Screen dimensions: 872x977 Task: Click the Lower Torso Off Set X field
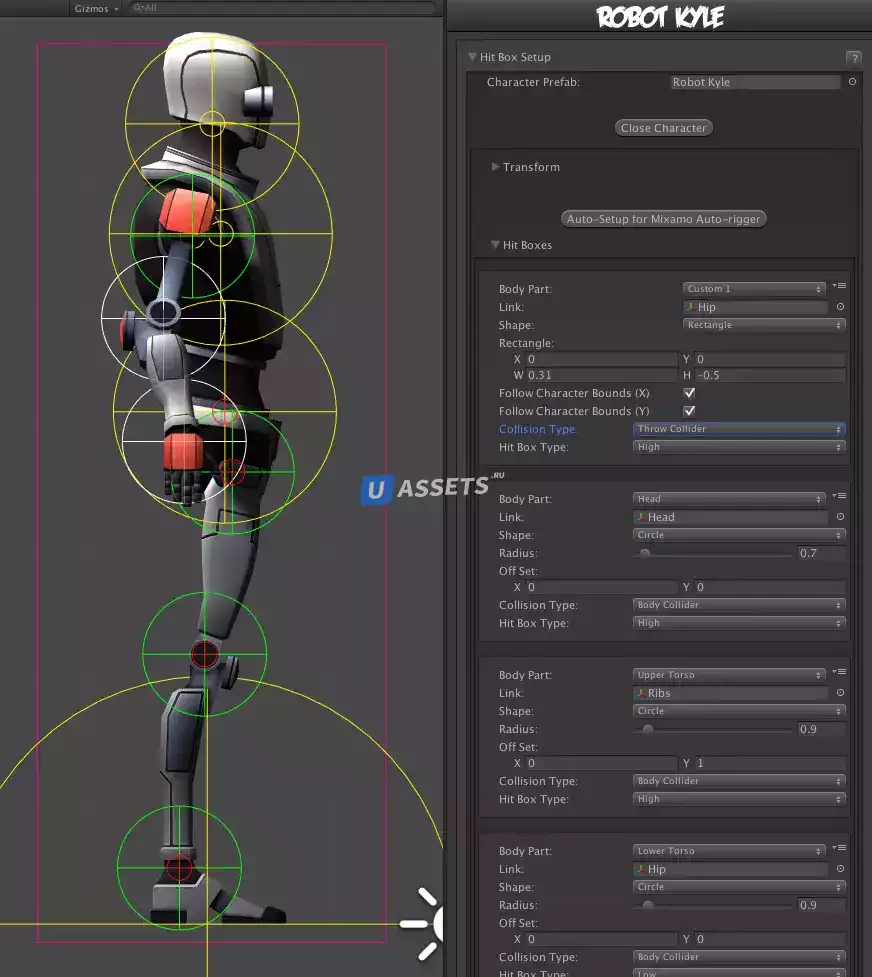[601, 939]
